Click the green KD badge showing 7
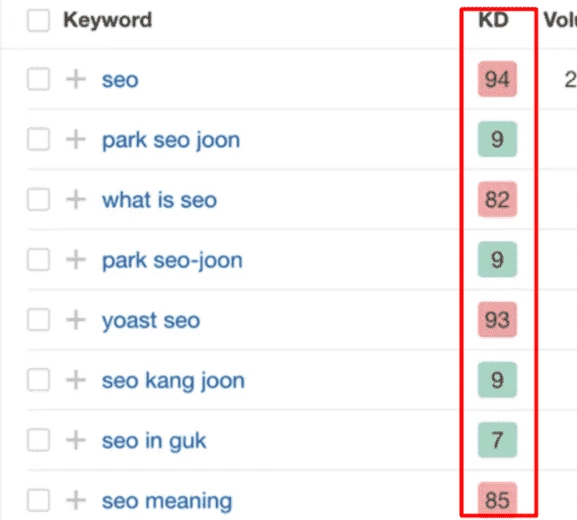Screen dimensions: 577x520 [497, 440]
